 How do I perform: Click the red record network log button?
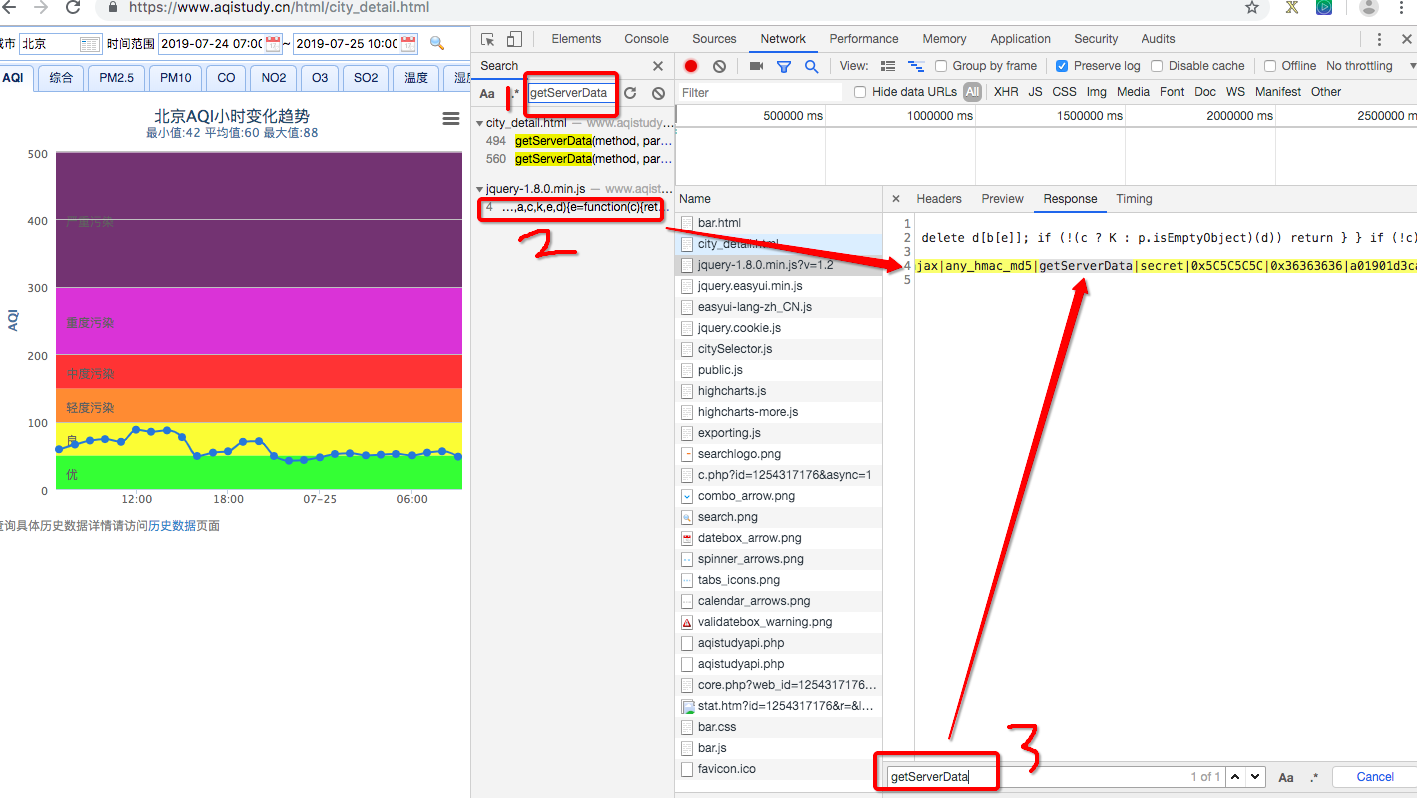(691, 66)
